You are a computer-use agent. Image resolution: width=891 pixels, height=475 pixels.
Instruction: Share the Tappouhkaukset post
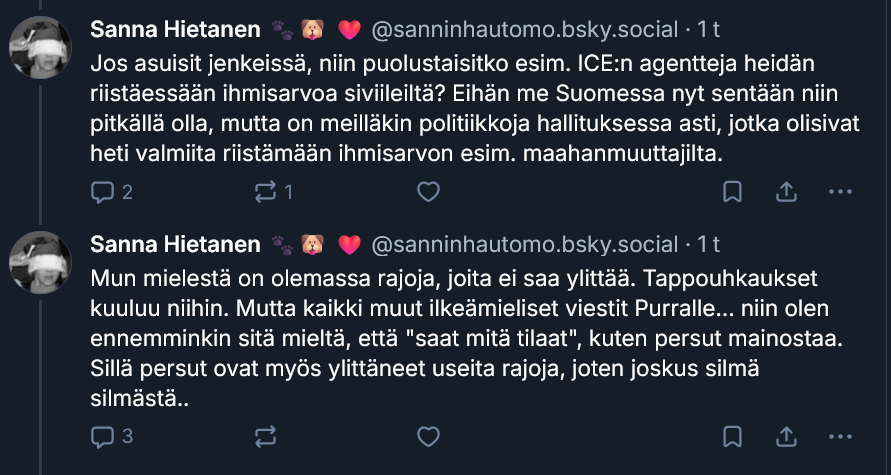coord(787,436)
